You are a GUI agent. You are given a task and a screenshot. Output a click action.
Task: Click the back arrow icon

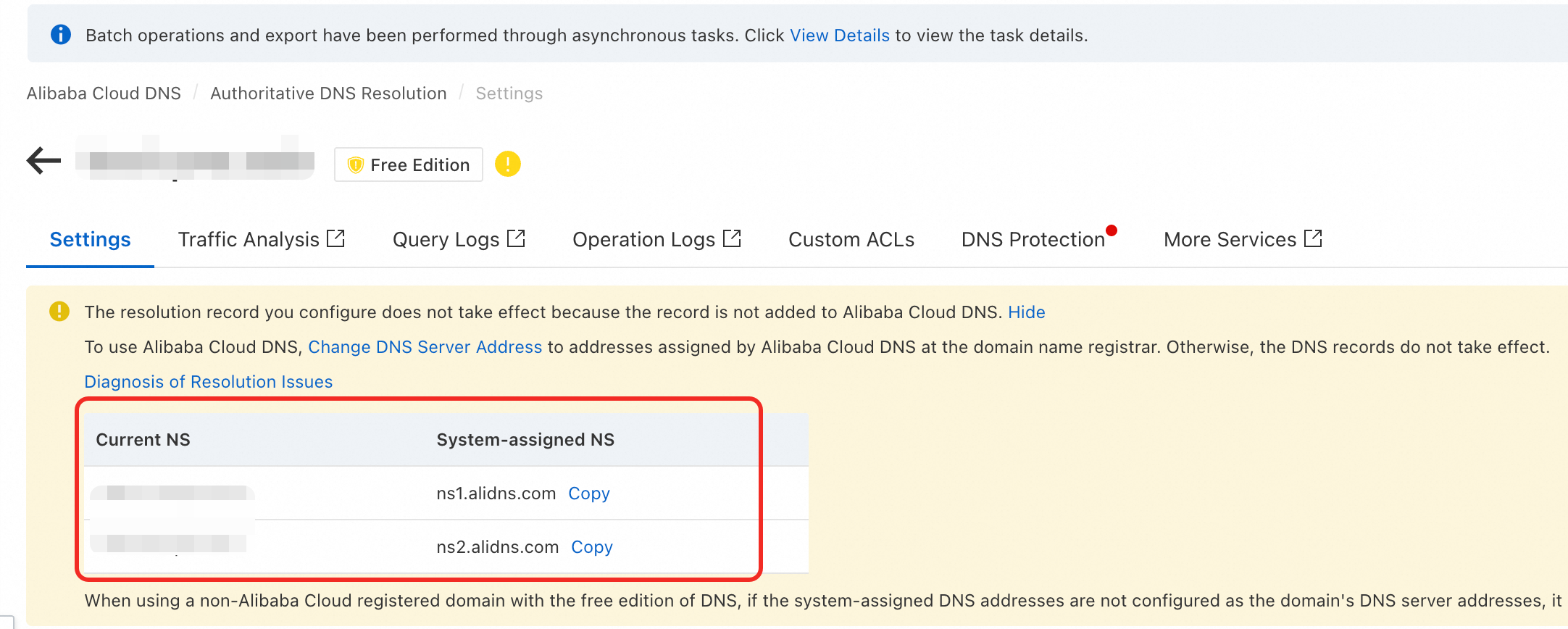point(44,161)
